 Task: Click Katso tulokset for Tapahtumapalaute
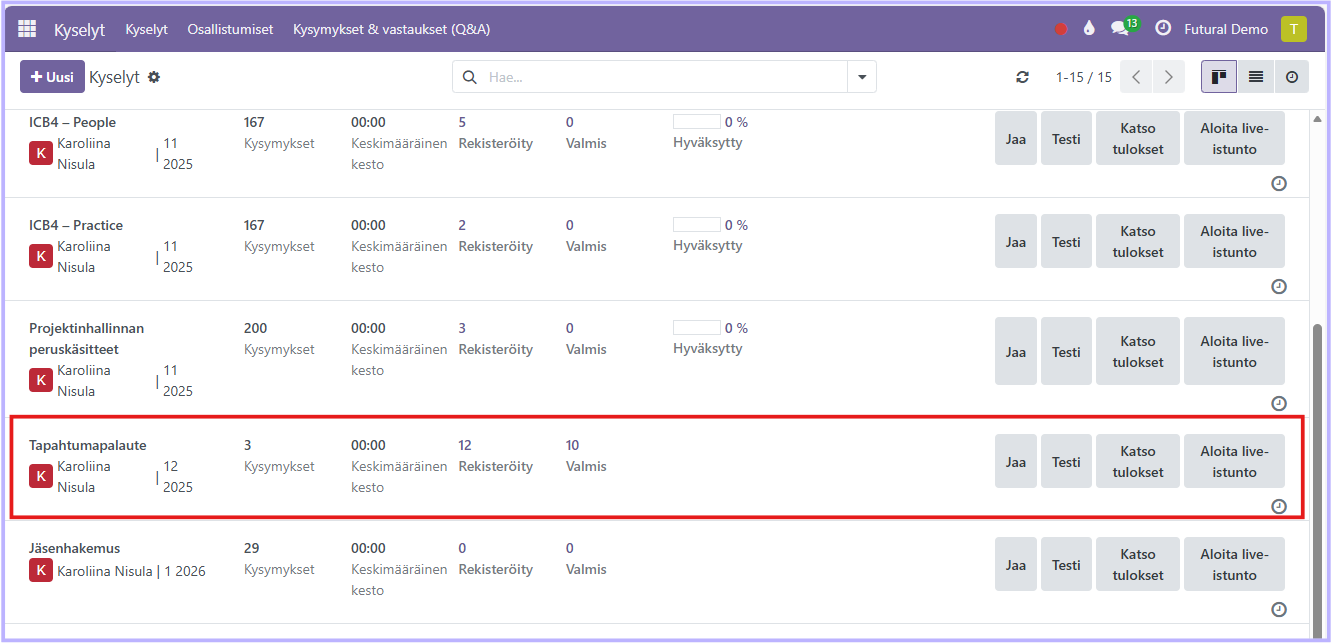coord(1138,461)
